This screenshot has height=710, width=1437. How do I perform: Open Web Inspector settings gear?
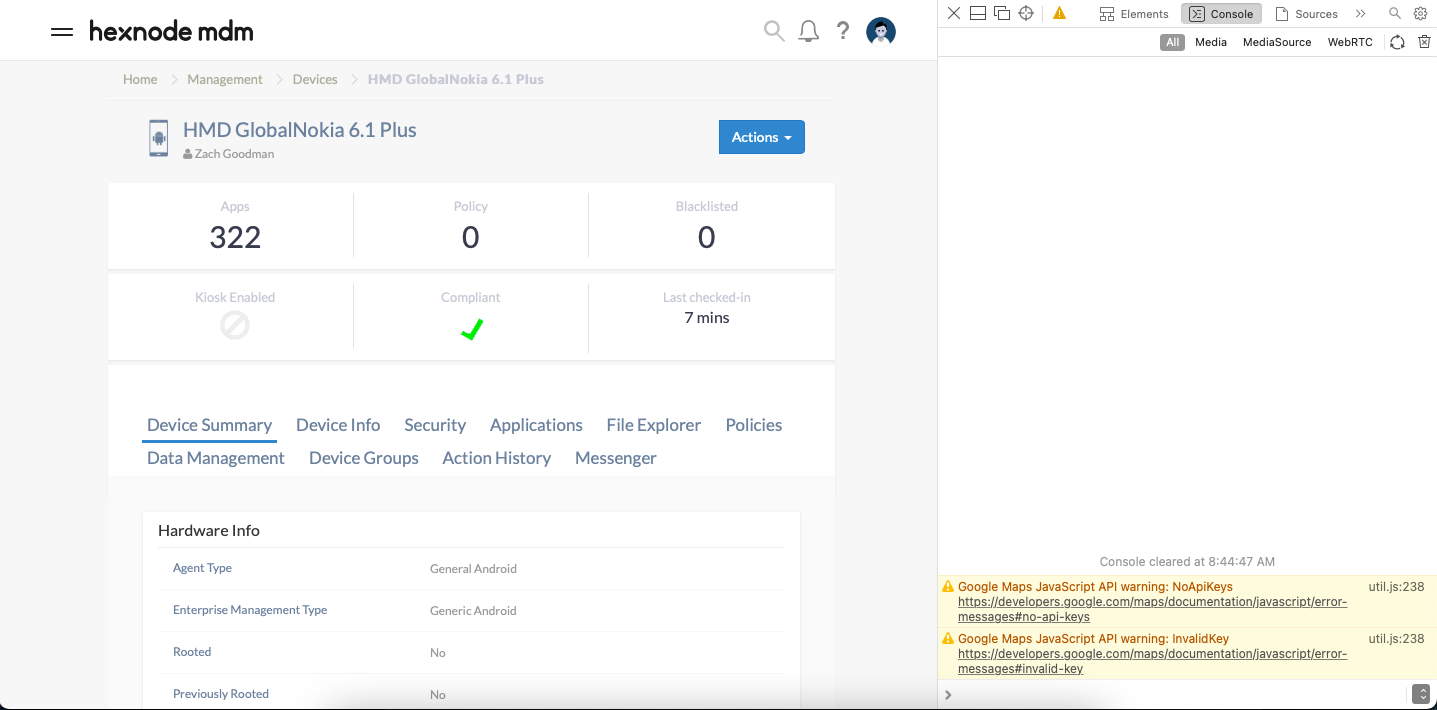click(x=1420, y=13)
